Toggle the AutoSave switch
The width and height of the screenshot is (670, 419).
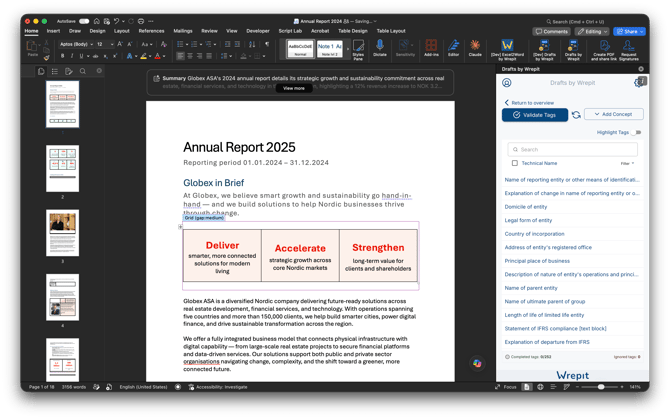tap(84, 21)
